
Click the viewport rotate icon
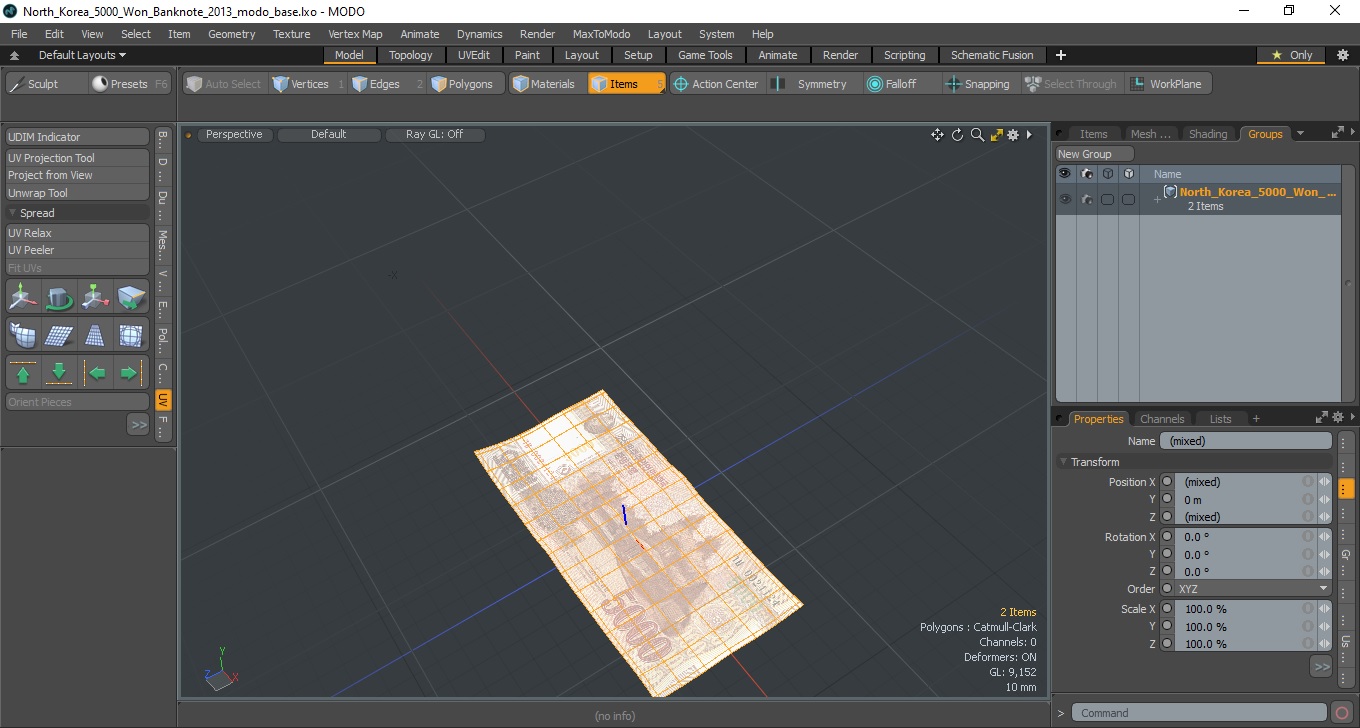[x=957, y=135]
